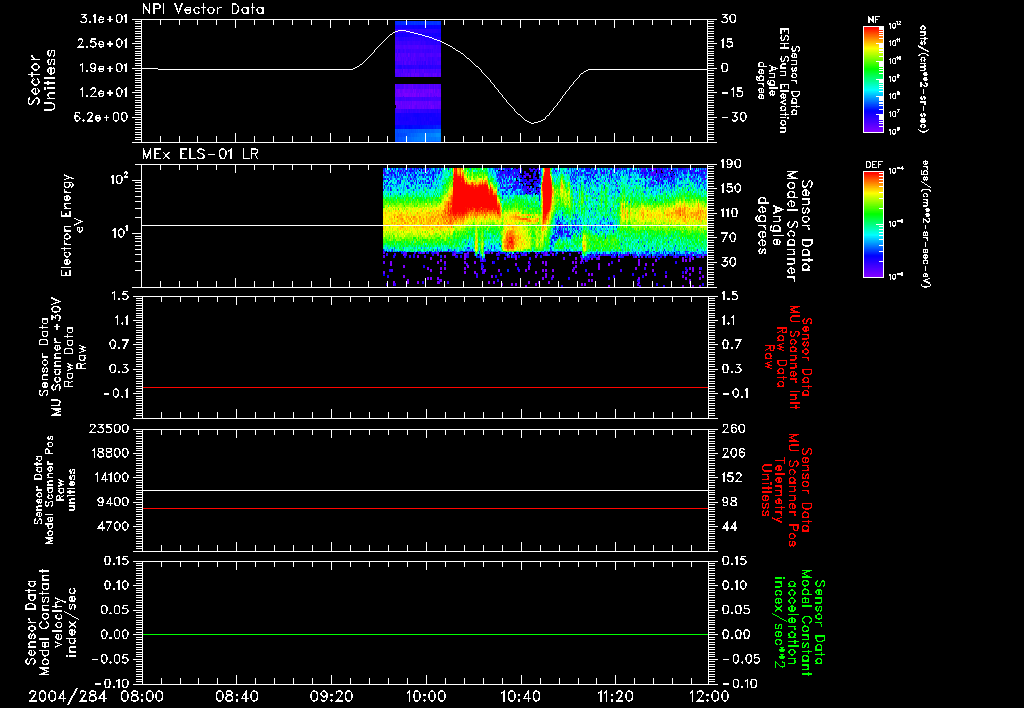Click the 10:00 time axis label
The height and width of the screenshot is (708, 1024).
tap(426, 696)
